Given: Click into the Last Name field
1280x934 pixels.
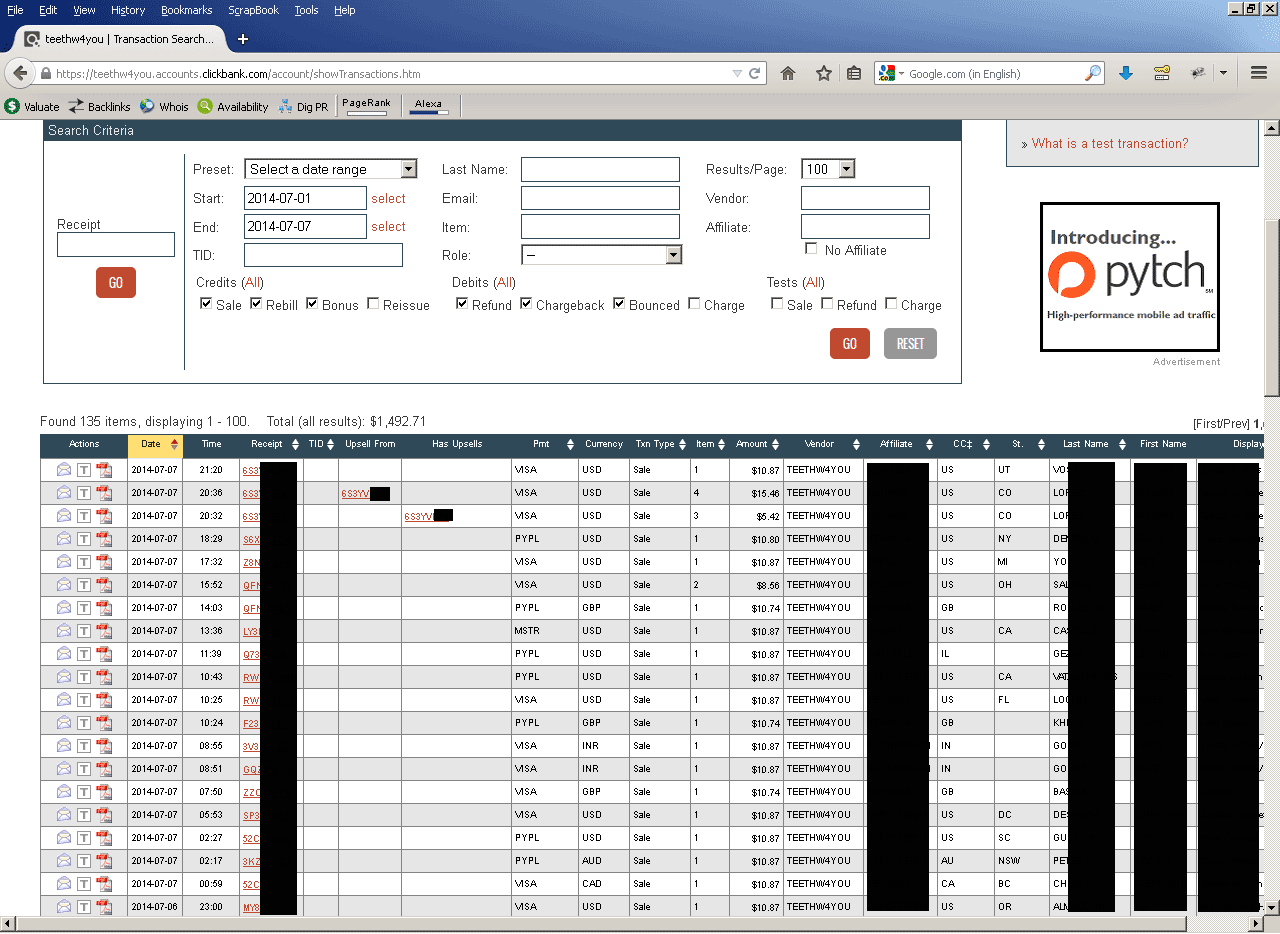Looking at the screenshot, I should tap(600, 169).
